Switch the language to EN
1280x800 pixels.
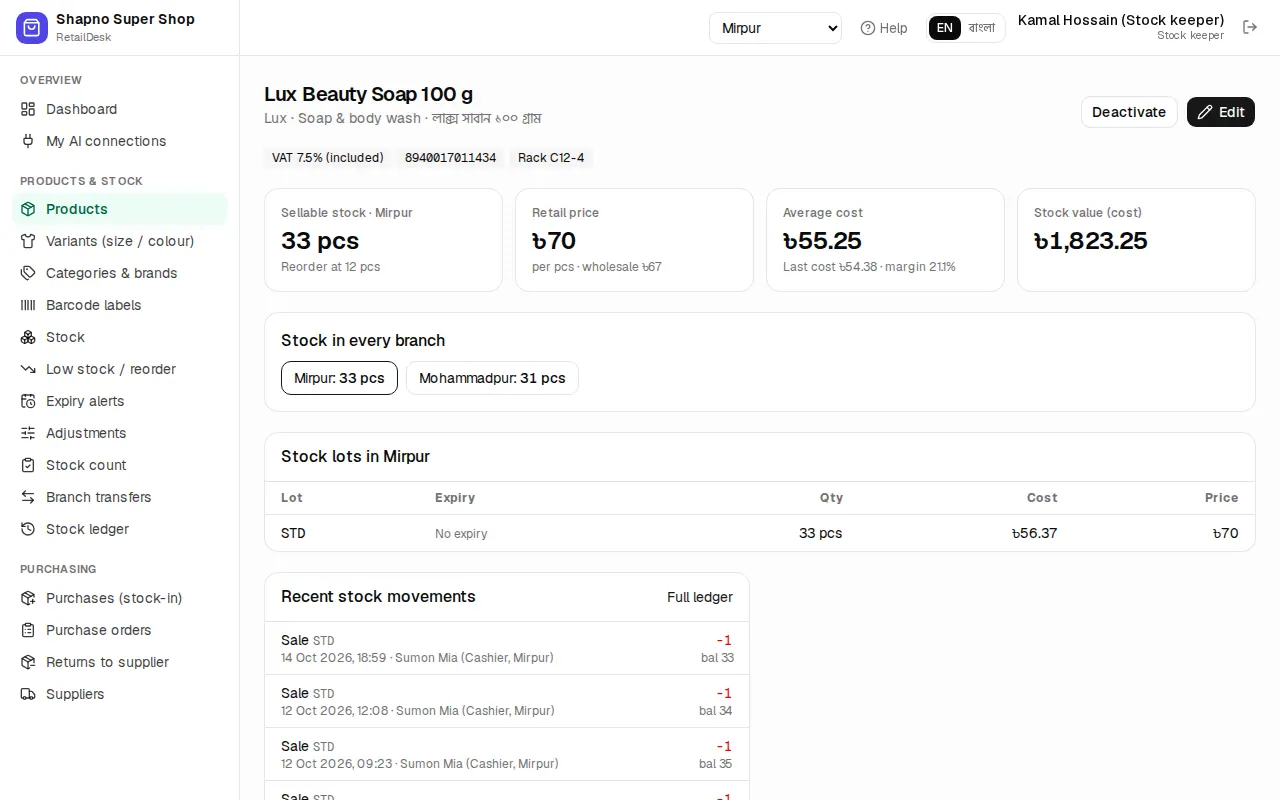945,28
